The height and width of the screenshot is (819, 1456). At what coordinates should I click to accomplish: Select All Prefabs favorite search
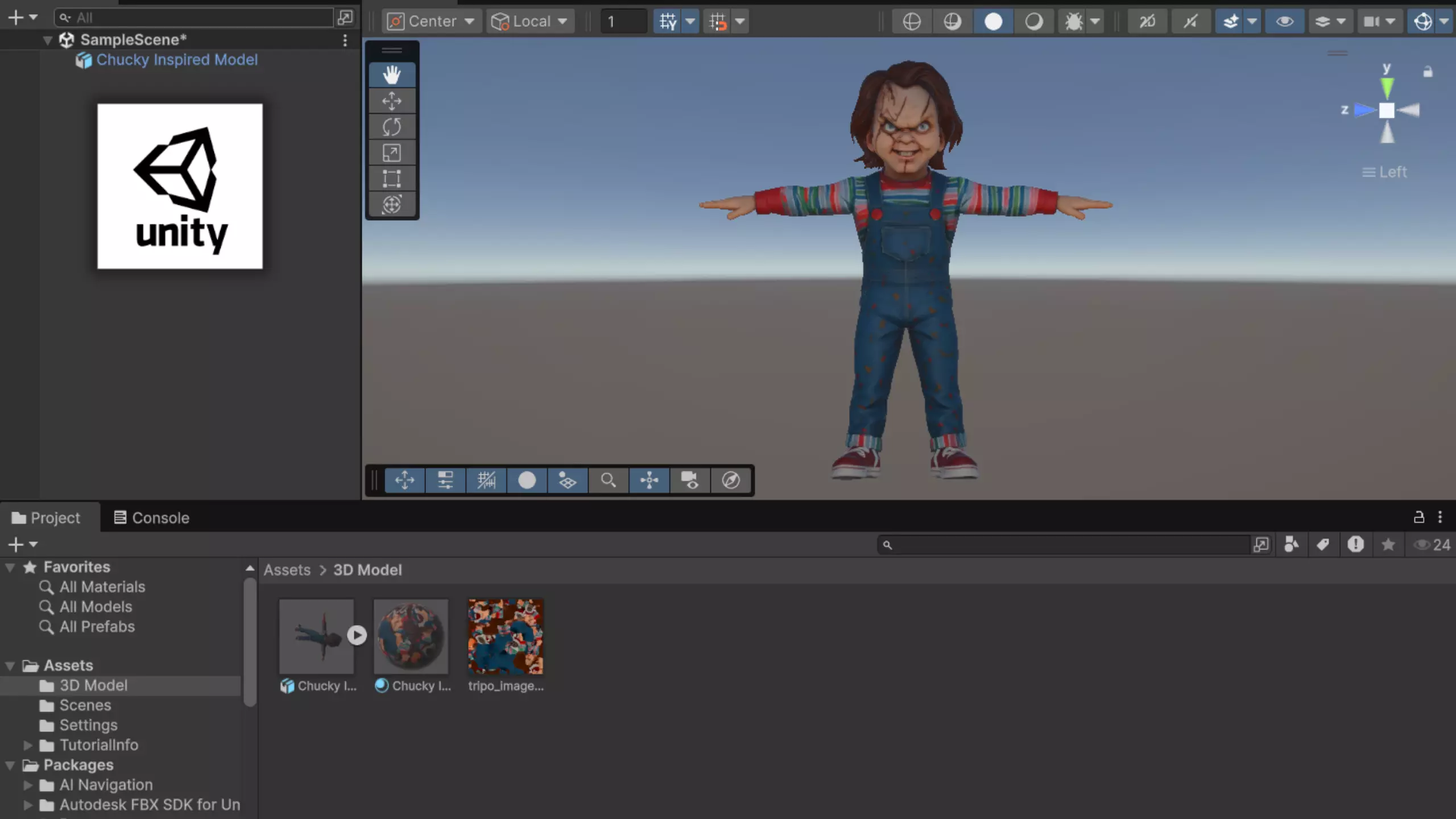tap(97, 627)
